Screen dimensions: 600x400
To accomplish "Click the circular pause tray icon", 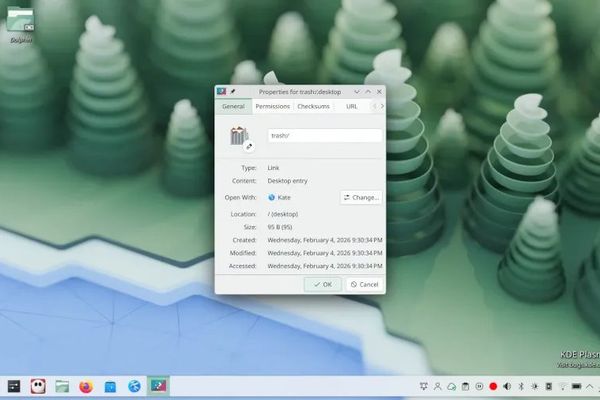I will (479, 387).
